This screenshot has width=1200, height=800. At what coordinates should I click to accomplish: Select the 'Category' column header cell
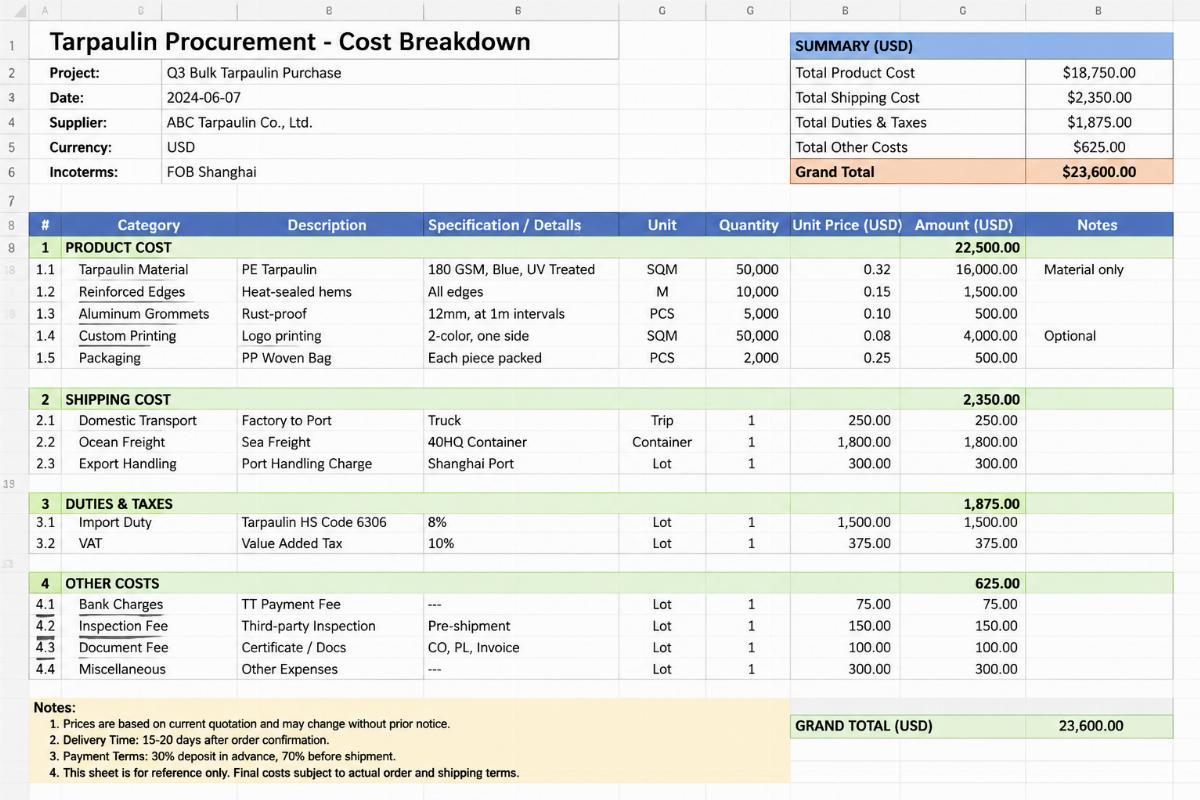pyautogui.click(x=149, y=225)
